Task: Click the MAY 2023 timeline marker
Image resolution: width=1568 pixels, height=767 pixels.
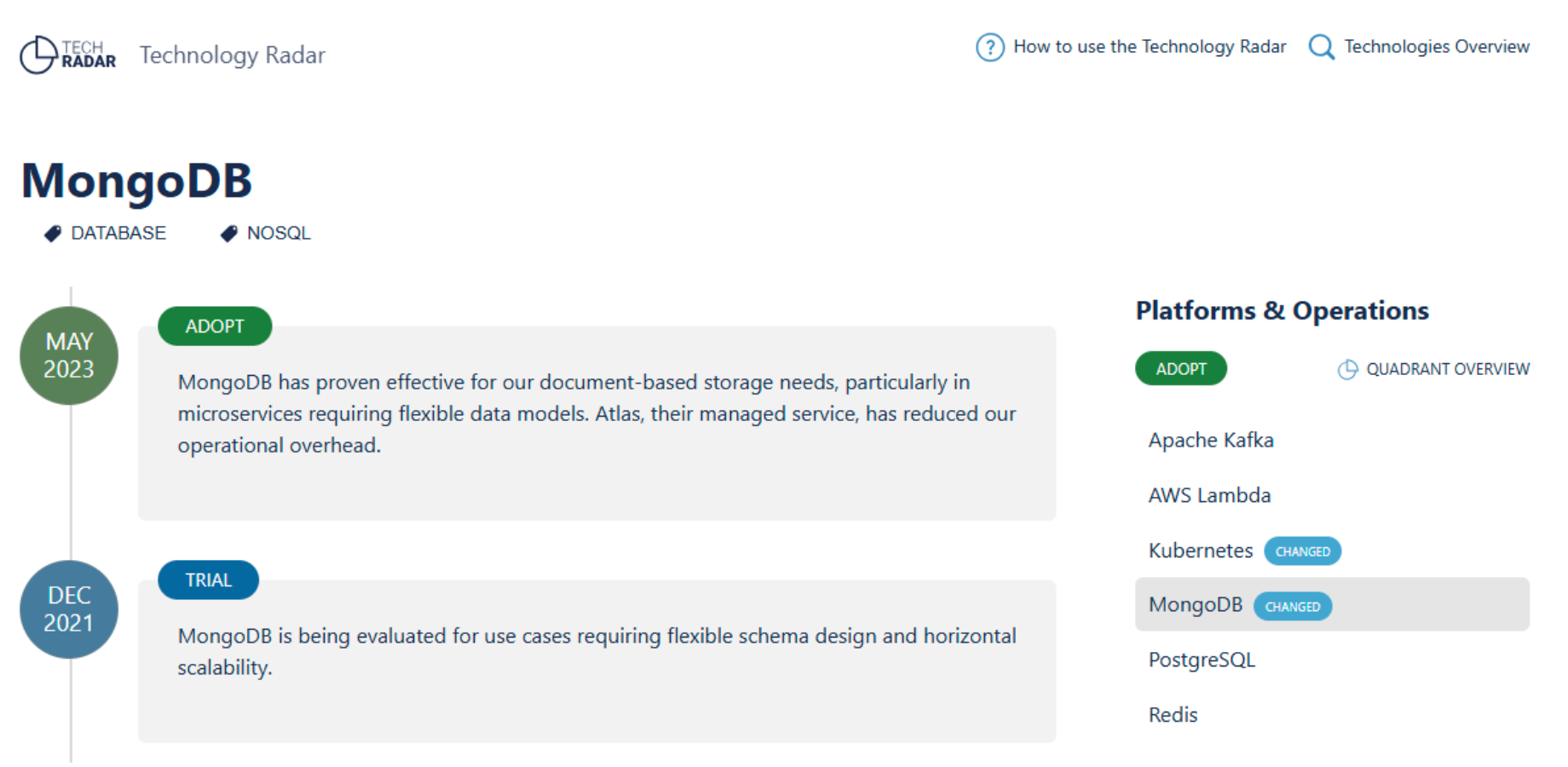Action: (69, 355)
